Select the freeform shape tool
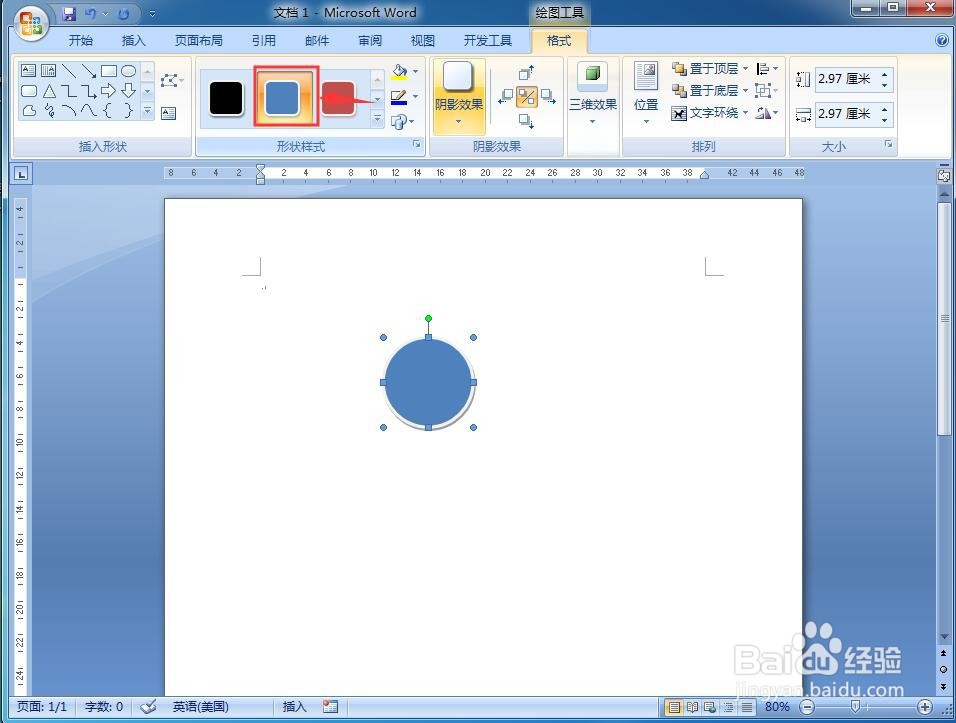956x723 pixels. tap(29, 110)
